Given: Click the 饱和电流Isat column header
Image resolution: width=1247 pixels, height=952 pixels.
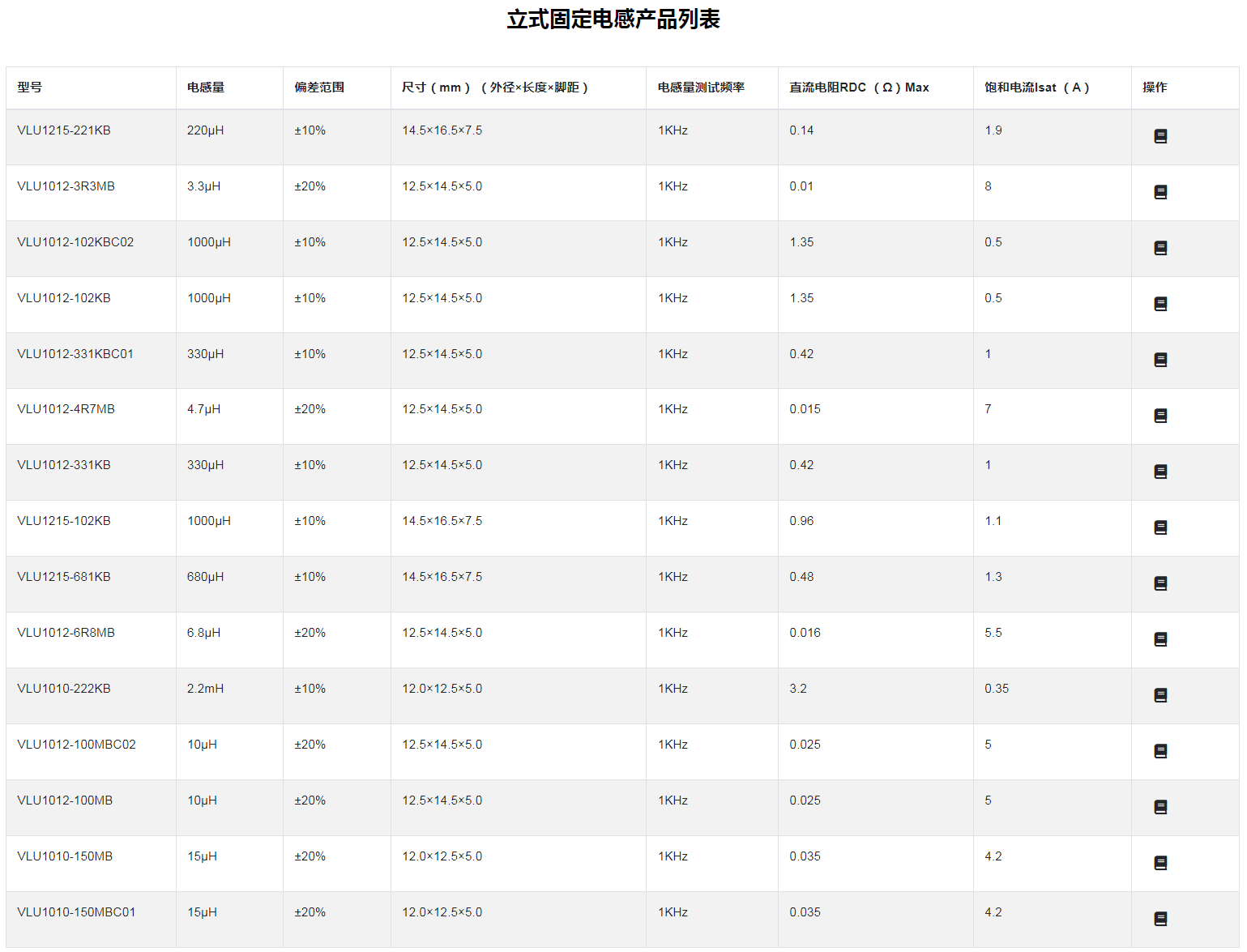Looking at the screenshot, I should pyautogui.click(x=1036, y=88).
